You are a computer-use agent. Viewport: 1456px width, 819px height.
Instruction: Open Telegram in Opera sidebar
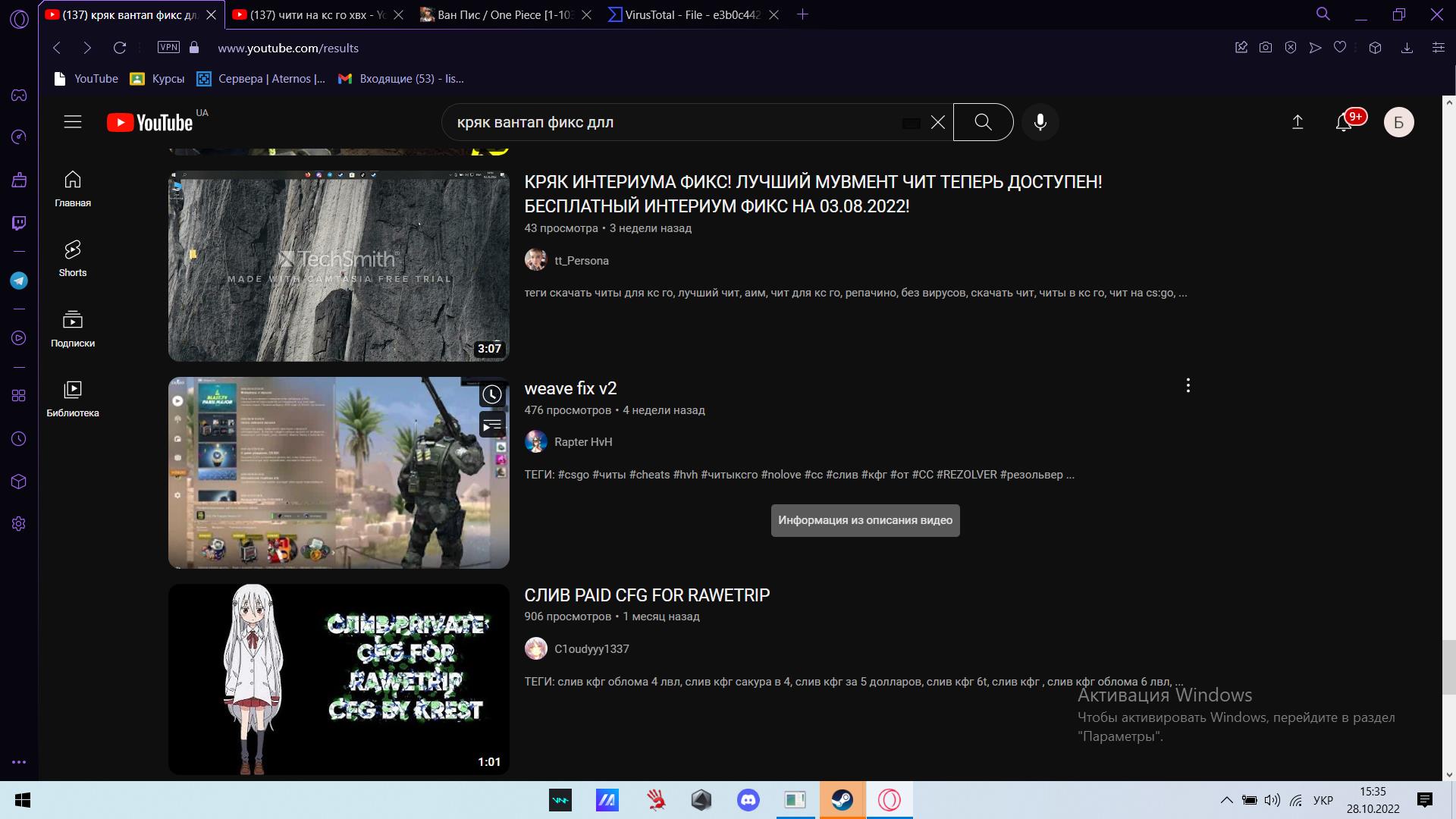click(x=19, y=281)
